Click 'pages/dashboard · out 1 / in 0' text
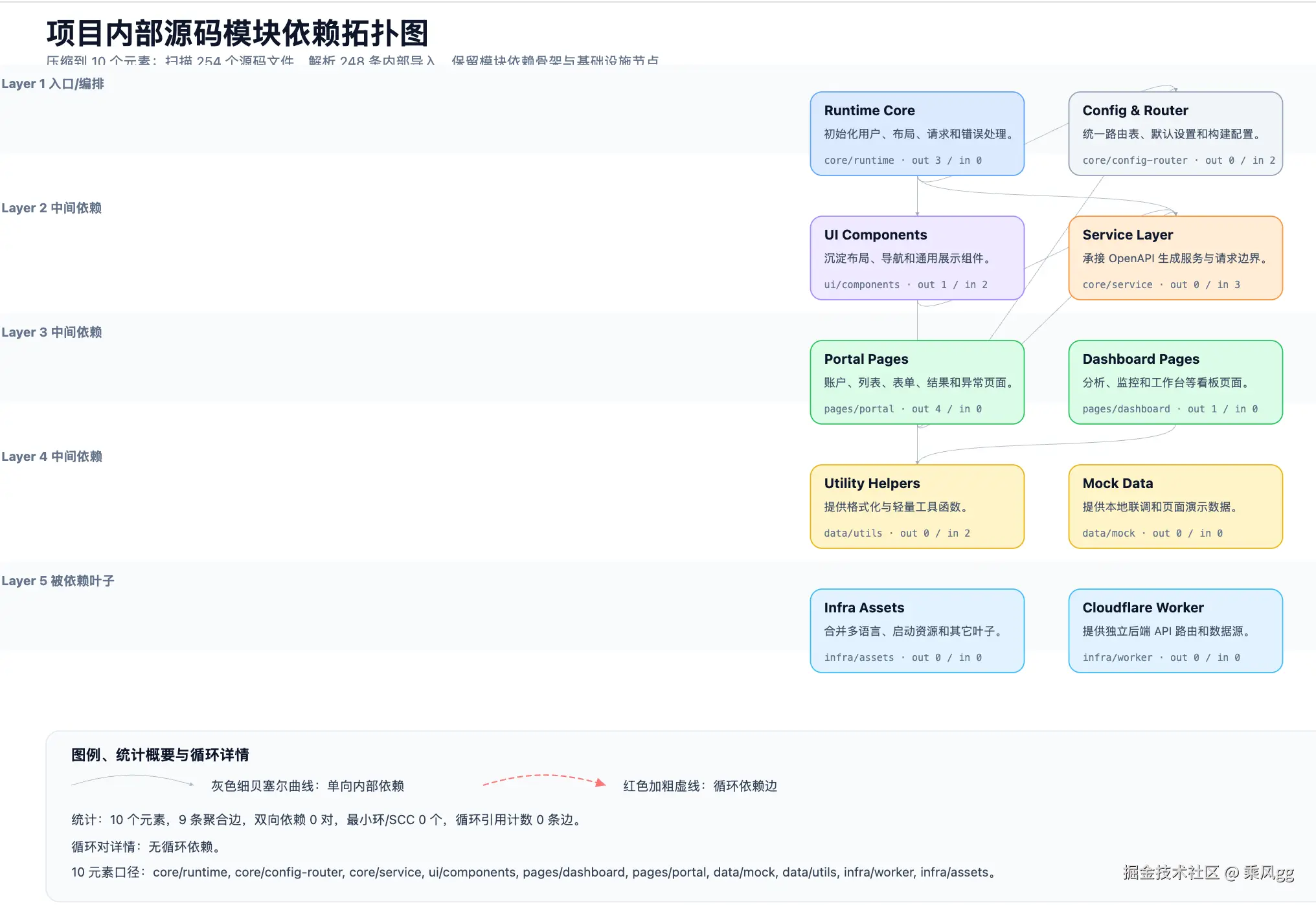The image size is (1316, 905). click(x=1170, y=409)
